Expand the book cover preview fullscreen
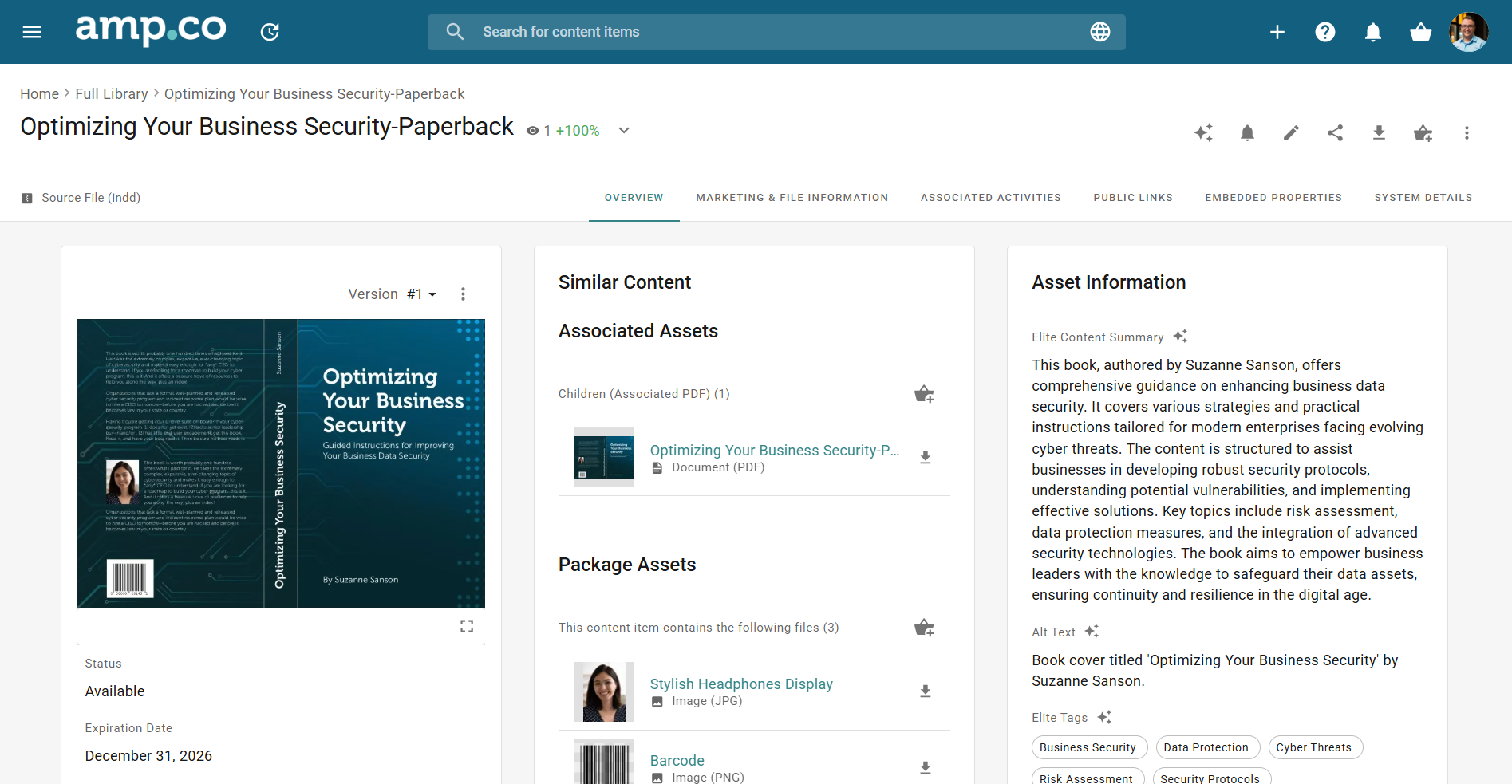The image size is (1512, 784). [x=467, y=626]
